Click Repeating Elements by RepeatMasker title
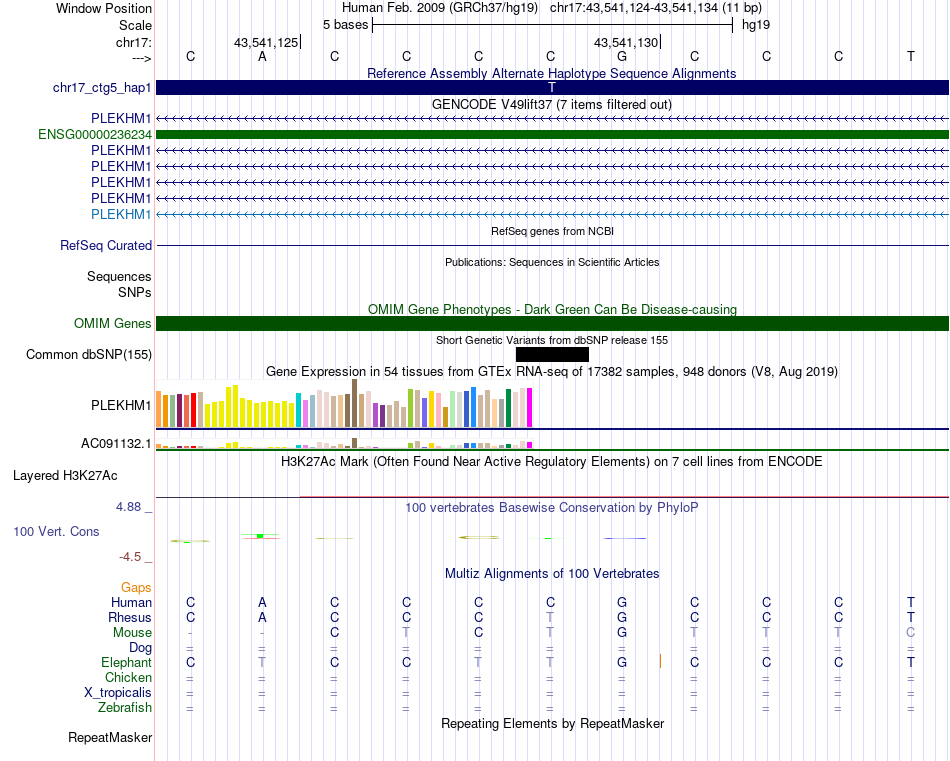The image size is (950, 761). [552, 723]
